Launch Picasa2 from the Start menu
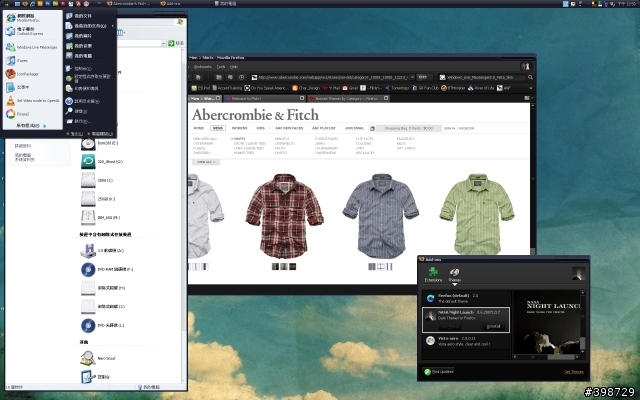Viewport: 640px width, 400px height. 31,114
